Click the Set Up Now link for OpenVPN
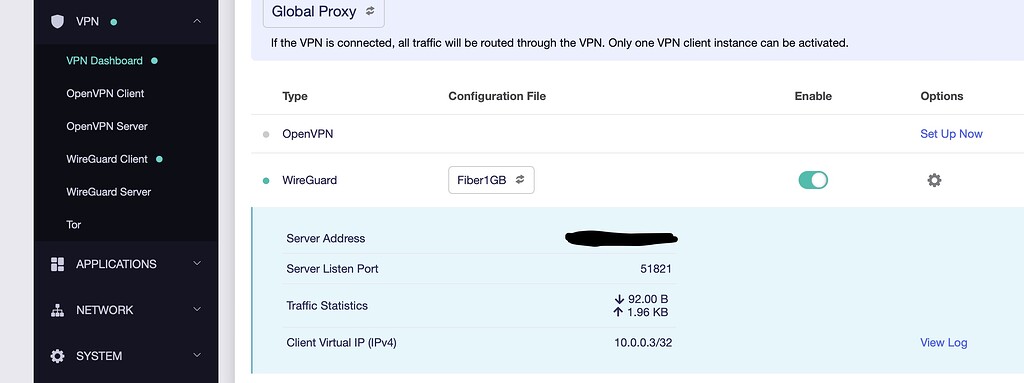The height and width of the screenshot is (383, 1024). click(951, 134)
